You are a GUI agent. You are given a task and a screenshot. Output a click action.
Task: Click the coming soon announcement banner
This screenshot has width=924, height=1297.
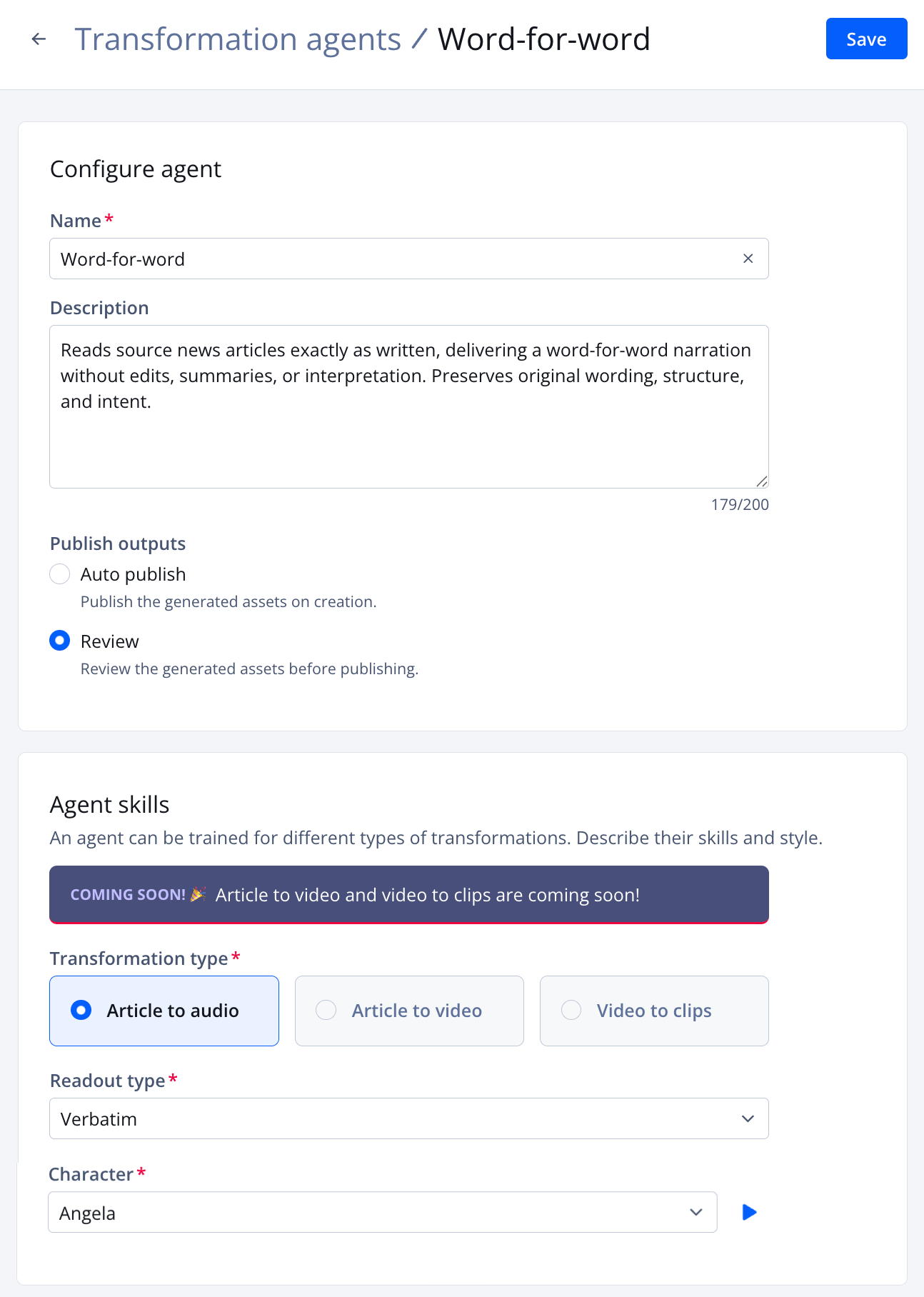(x=408, y=894)
